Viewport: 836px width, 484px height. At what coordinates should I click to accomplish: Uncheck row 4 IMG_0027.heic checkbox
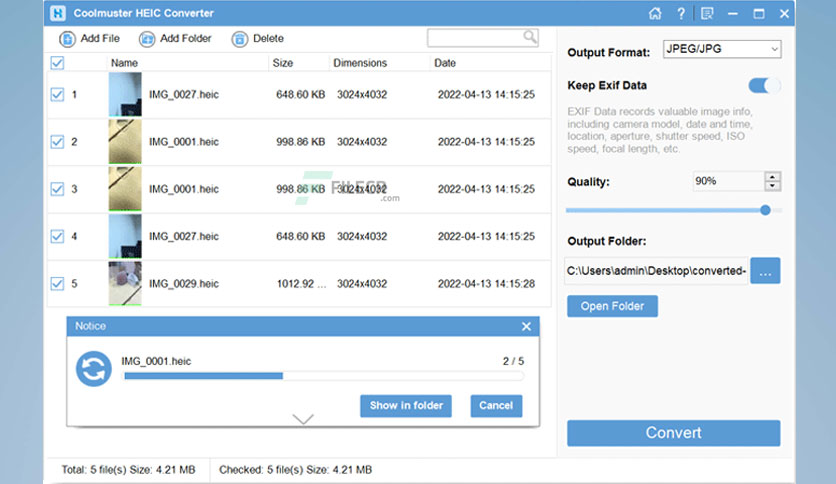click(x=57, y=236)
